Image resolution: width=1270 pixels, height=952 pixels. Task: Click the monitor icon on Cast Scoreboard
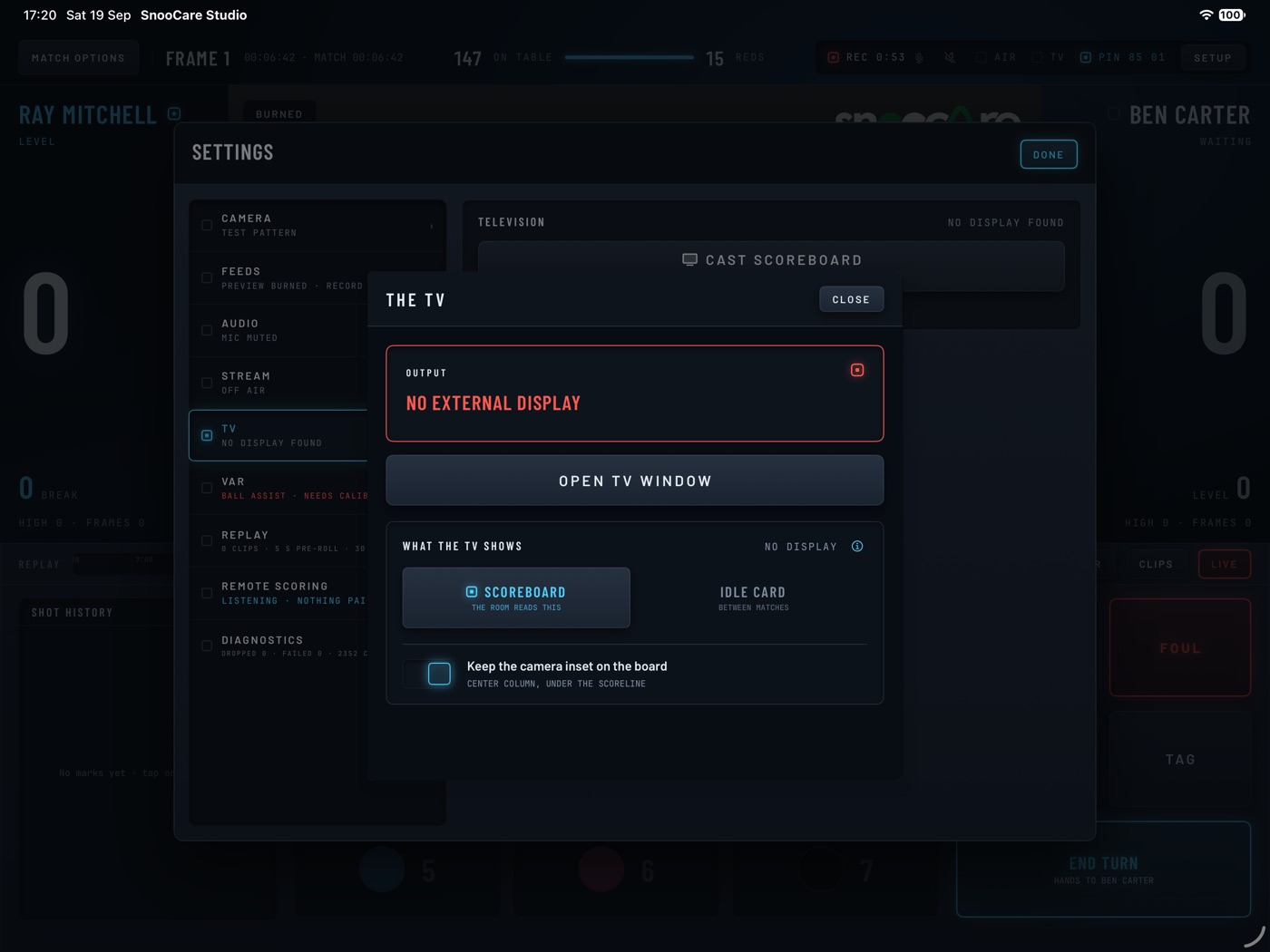[x=689, y=260]
